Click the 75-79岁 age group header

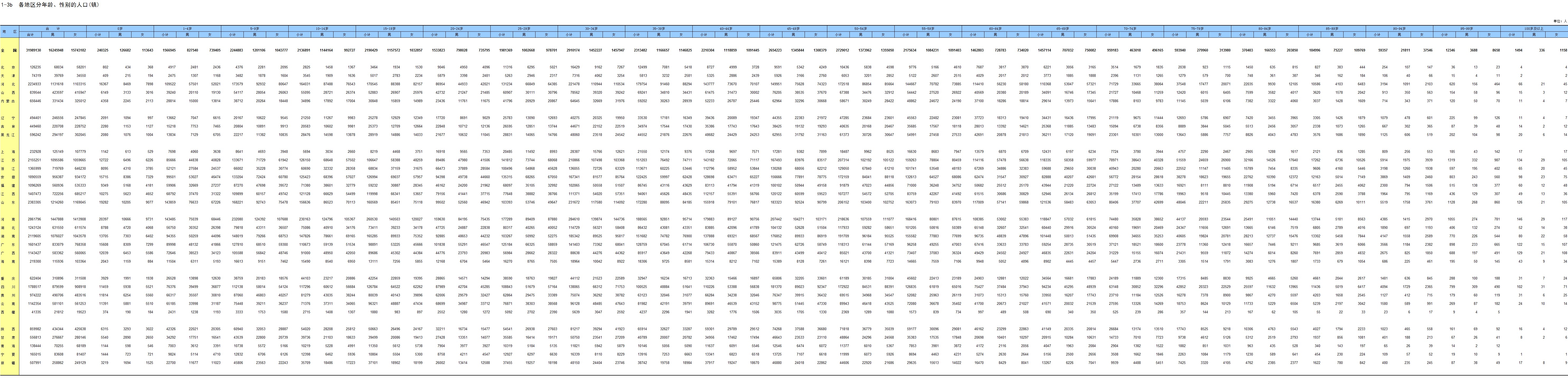click(x=1197, y=29)
